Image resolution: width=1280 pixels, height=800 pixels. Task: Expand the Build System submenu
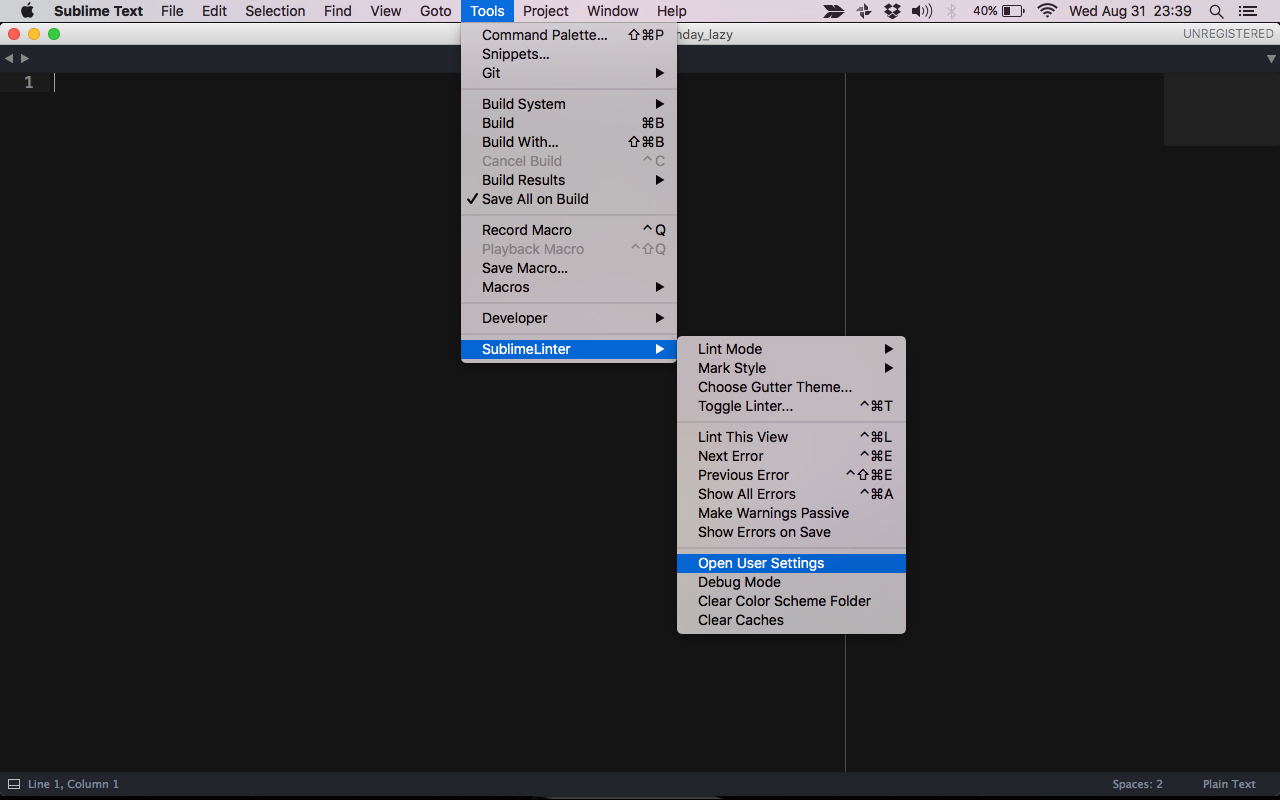569,104
